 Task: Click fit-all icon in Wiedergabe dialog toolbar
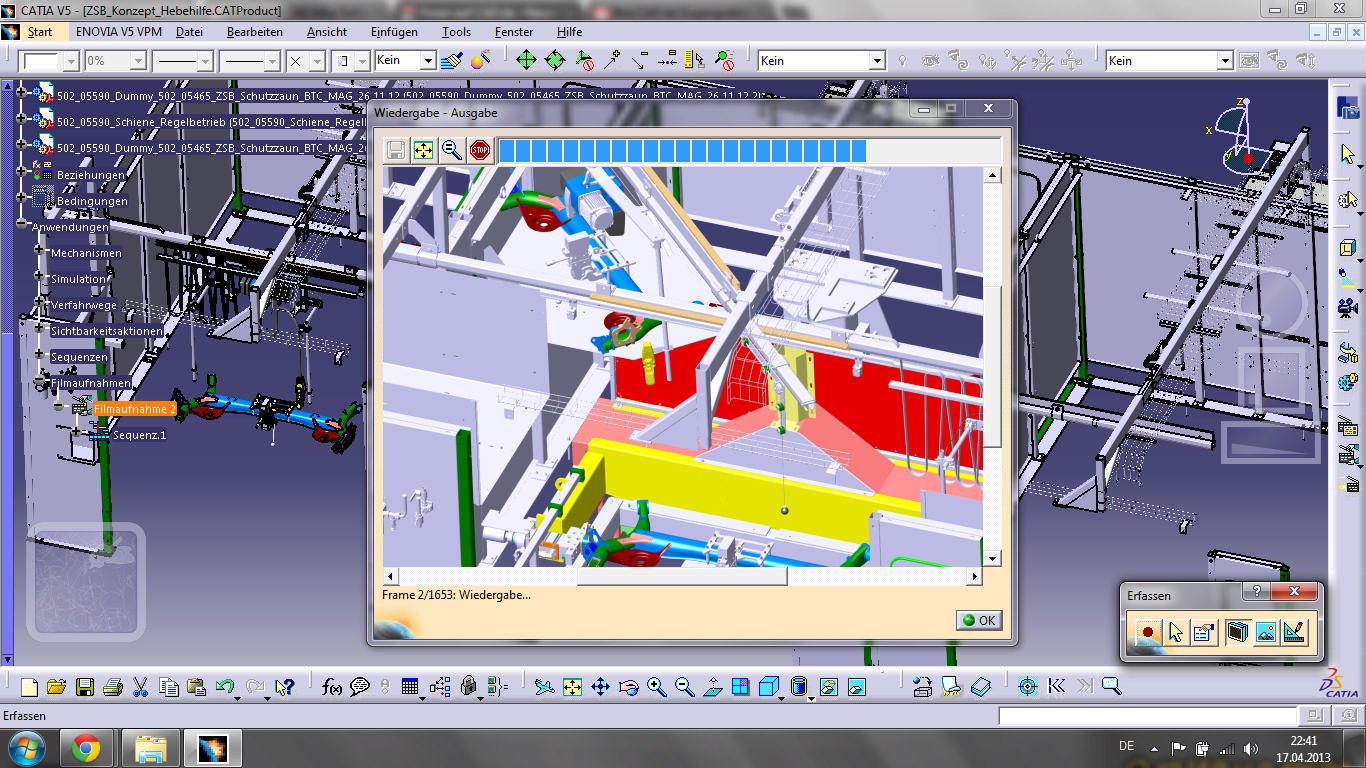coord(424,150)
